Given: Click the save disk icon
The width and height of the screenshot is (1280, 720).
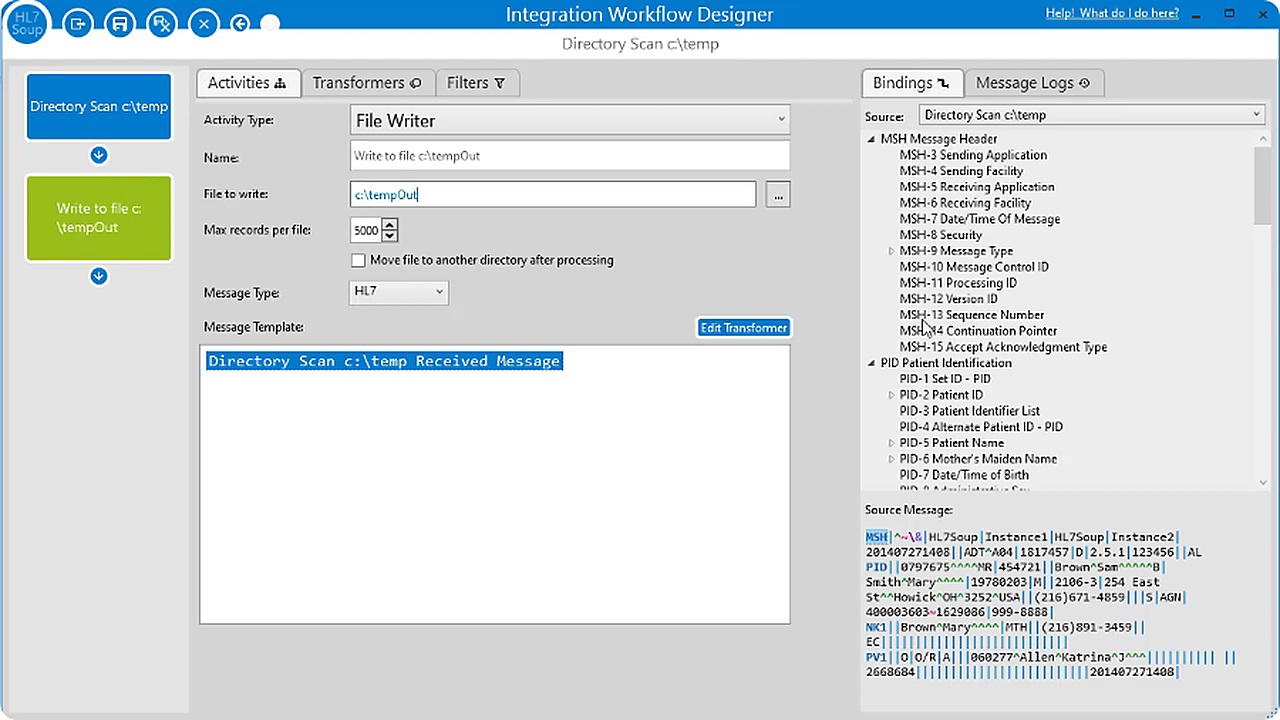Looking at the screenshot, I should point(120,23).
